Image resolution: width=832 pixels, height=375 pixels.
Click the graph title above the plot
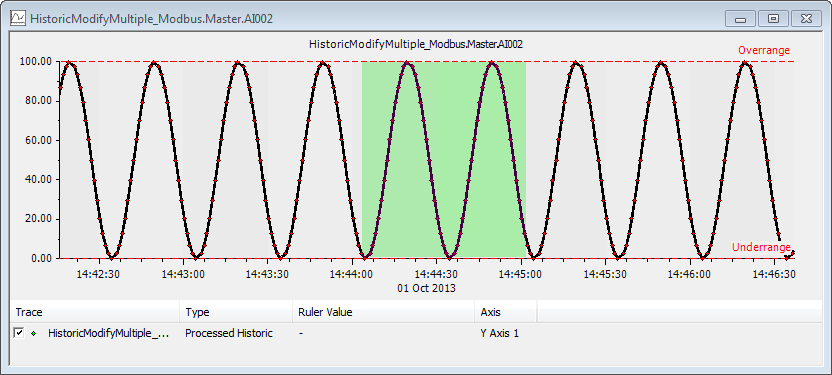(x=415, y=45)
